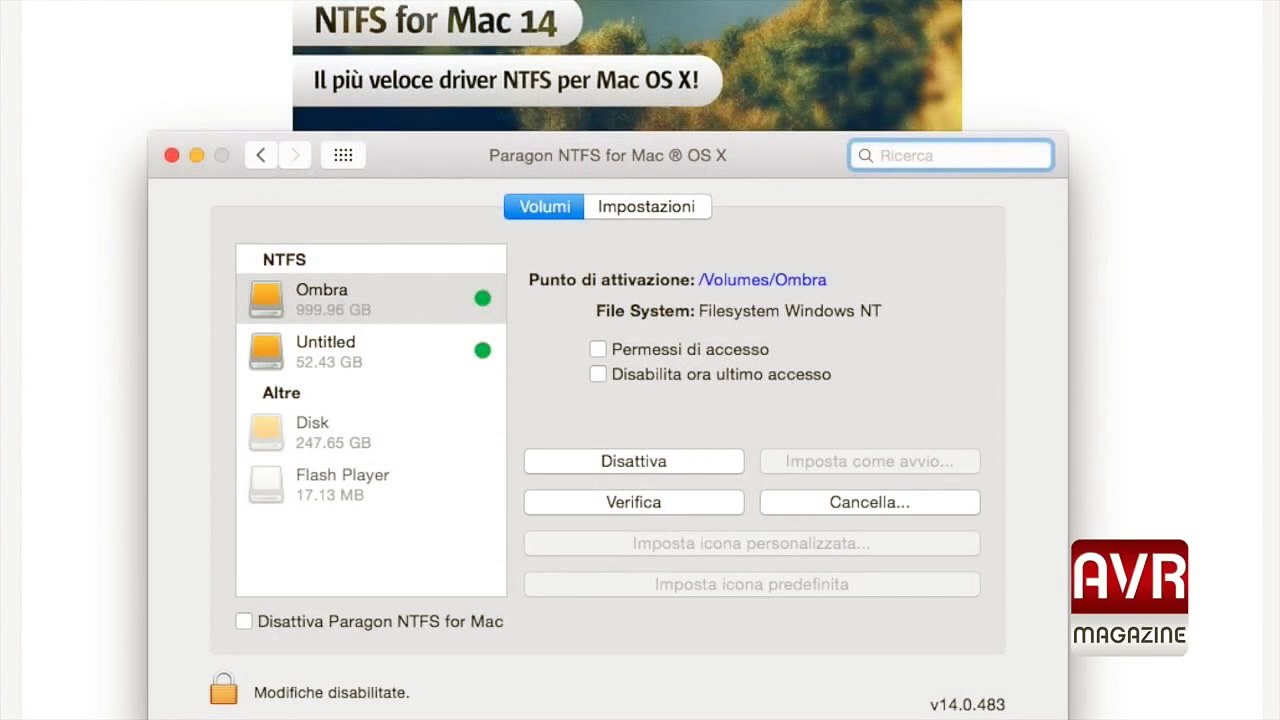The height and width of the screenshot is (720, 1280).
Task: Click Ombra's green status indicator
Action: click(x=483, y=298)
